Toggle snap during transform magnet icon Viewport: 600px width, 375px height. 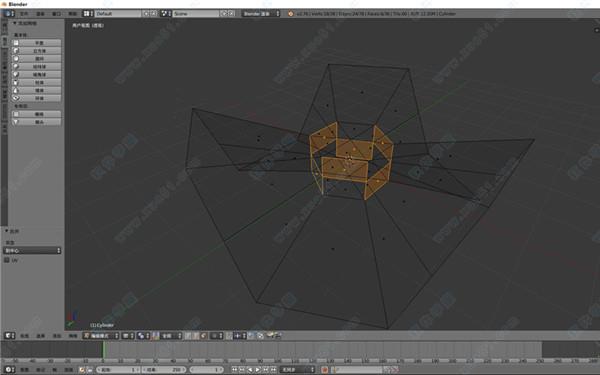pyautogui.click(x=229, y=336)
